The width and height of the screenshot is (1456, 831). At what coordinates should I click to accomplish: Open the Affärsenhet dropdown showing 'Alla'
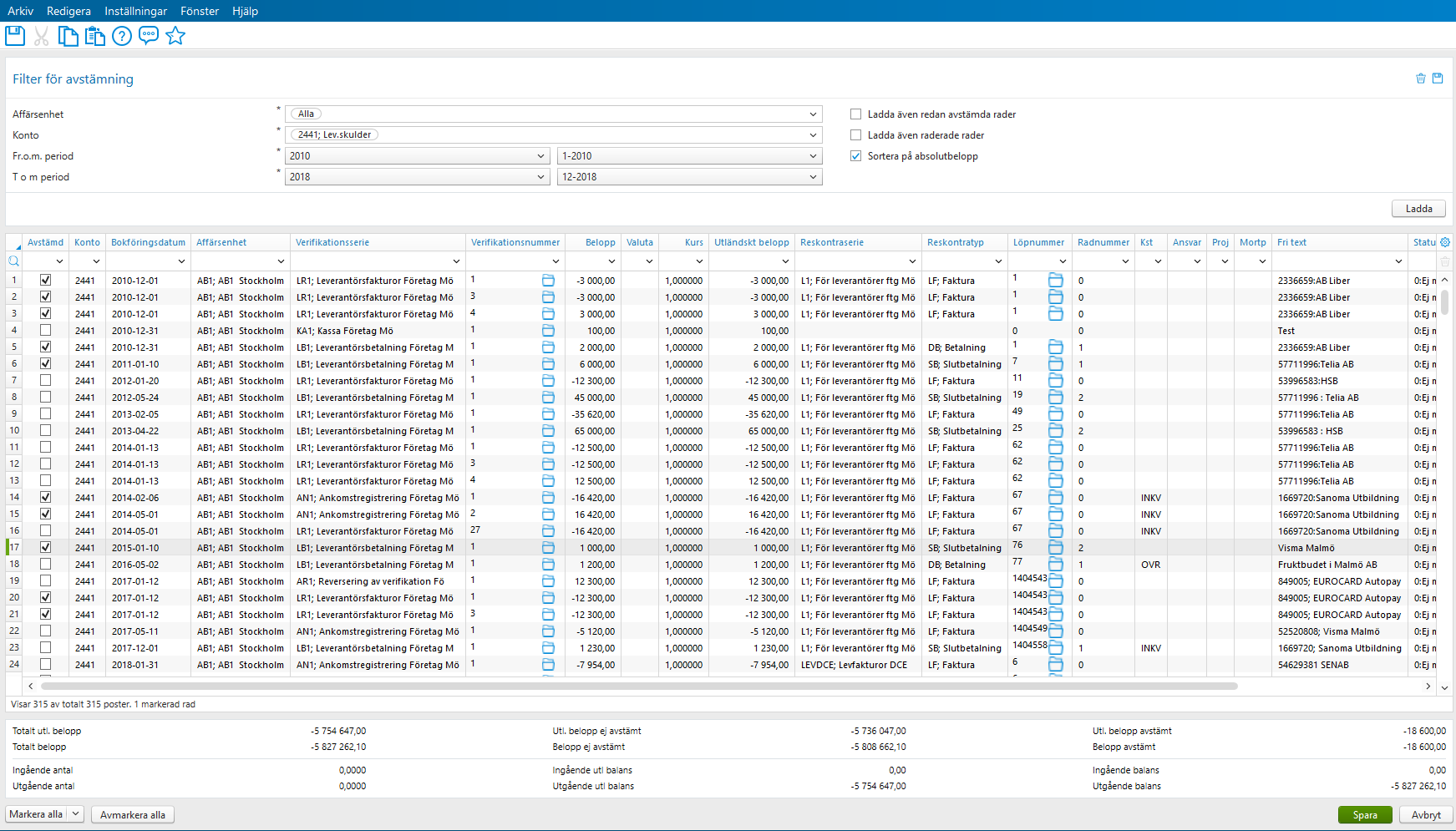click(x=814, y=114)
